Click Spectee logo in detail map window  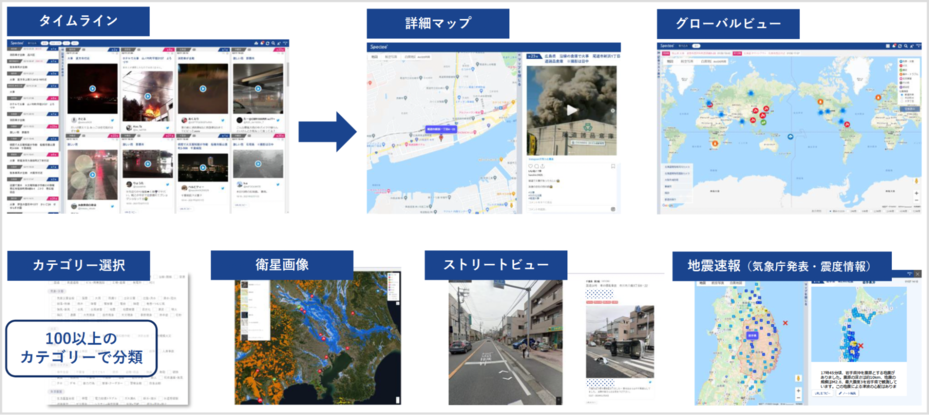tap(378, 46)
